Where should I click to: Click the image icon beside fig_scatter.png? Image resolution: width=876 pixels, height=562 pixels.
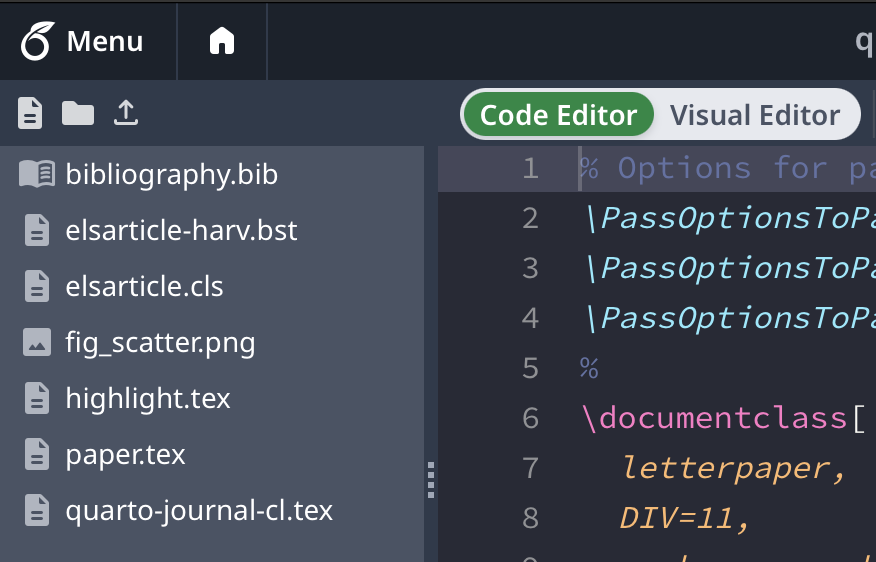37,342
